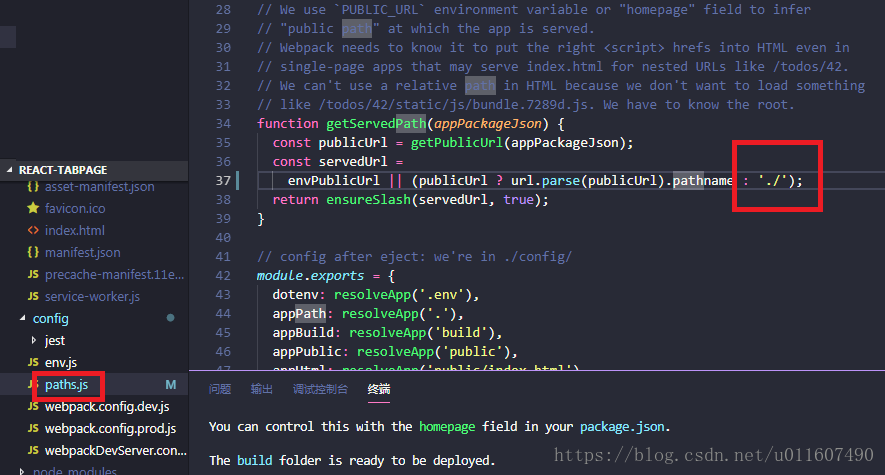Click module.exports on line 42

[x=310, y=276]
